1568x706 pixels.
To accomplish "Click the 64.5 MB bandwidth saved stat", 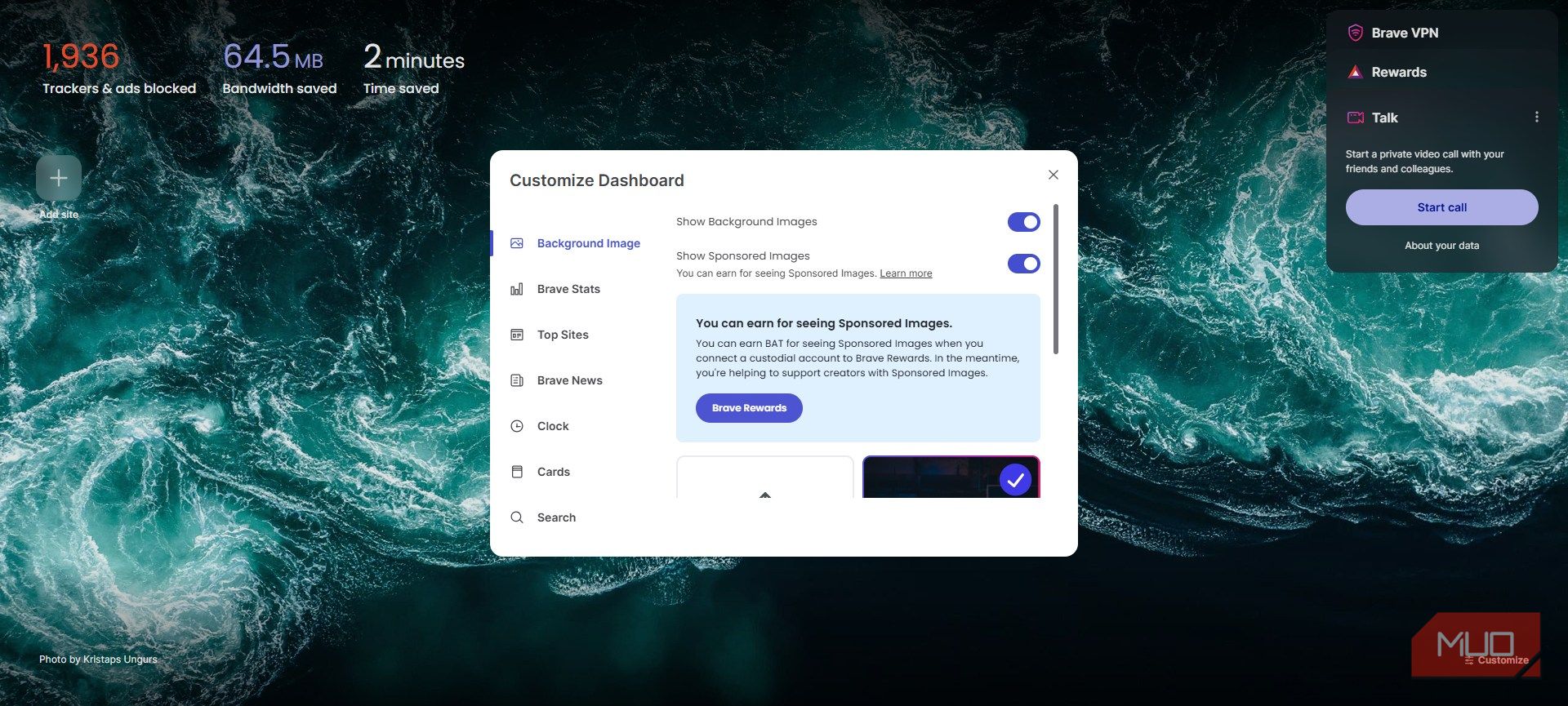I will tap(279, 69).
